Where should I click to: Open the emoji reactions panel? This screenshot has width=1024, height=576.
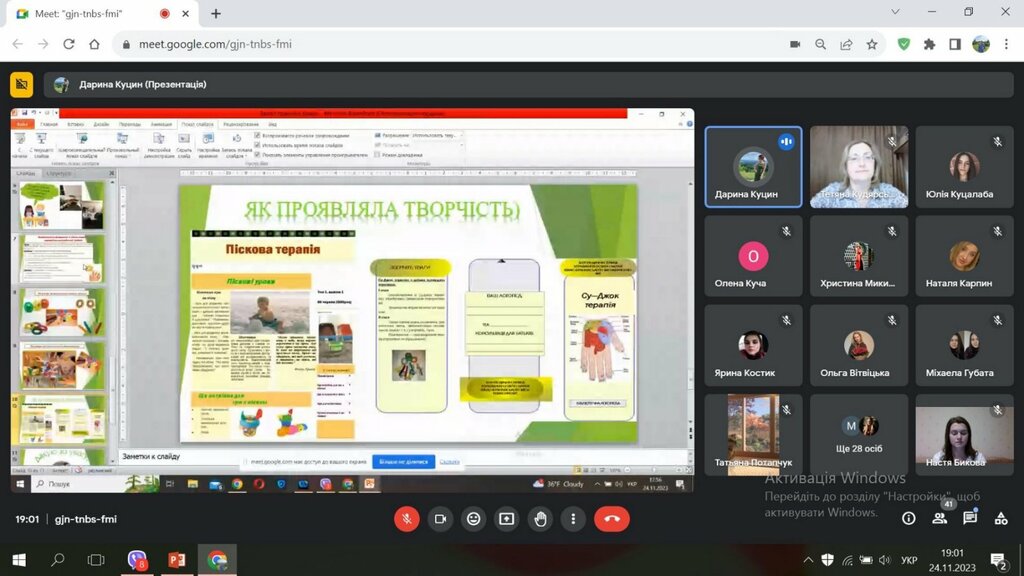click(x=473, y=518)
